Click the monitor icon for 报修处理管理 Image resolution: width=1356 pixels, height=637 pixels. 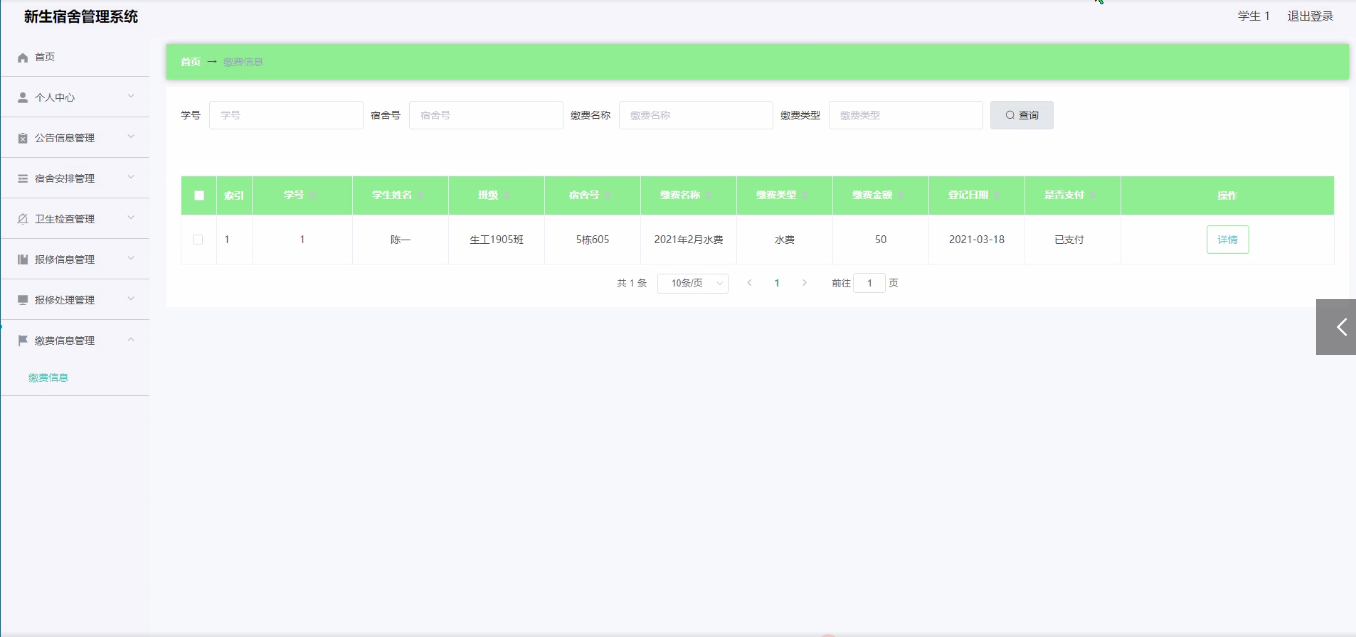pyautogui.click(x=23, y=300)
